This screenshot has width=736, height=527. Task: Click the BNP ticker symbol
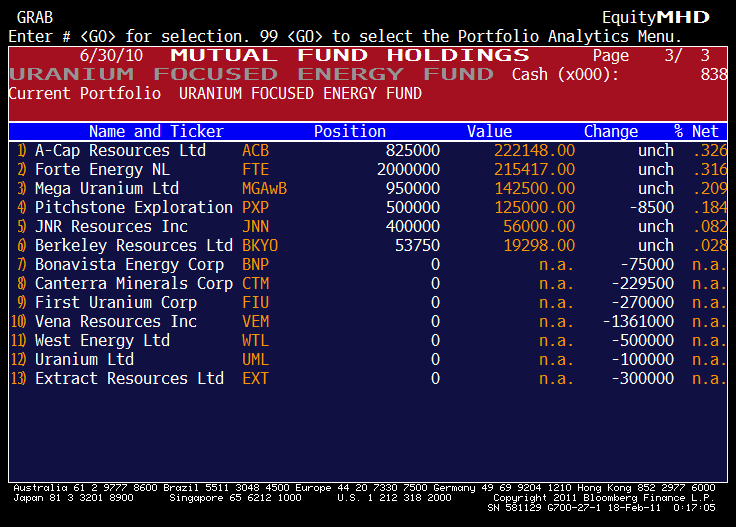tap(255, 265)
